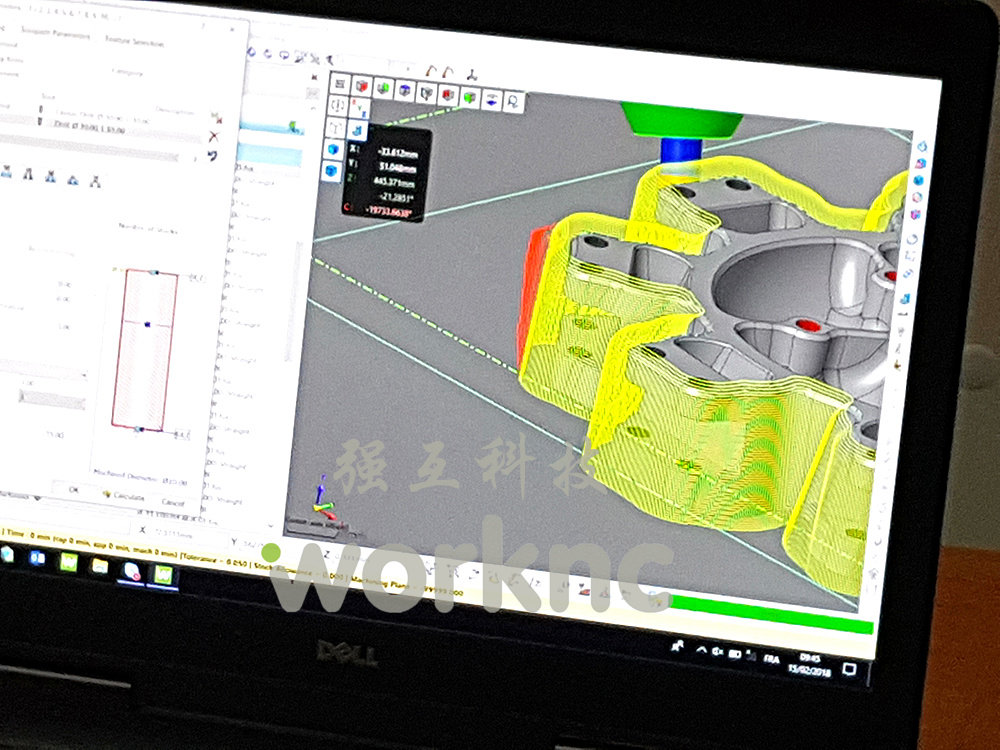Open the Toolpath Parameters tab
The width and height of the screenshot is (1000, 750).
[55, 33]
